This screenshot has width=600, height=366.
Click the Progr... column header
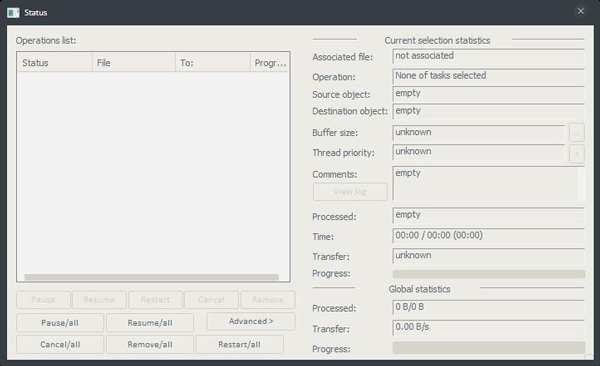coord(270,62)
